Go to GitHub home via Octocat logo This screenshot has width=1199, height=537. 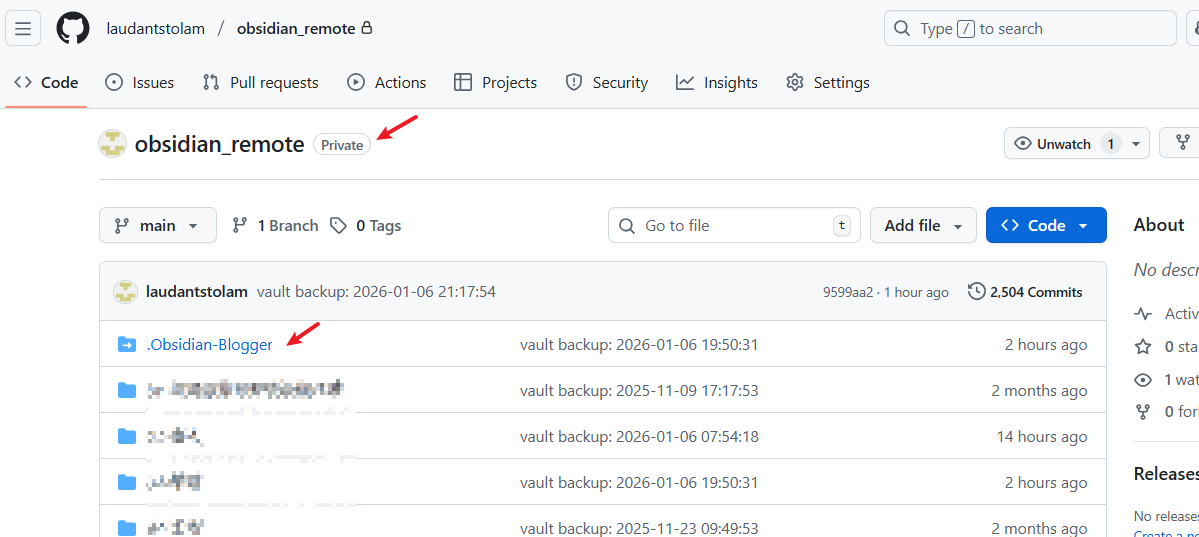click(73, 29)
